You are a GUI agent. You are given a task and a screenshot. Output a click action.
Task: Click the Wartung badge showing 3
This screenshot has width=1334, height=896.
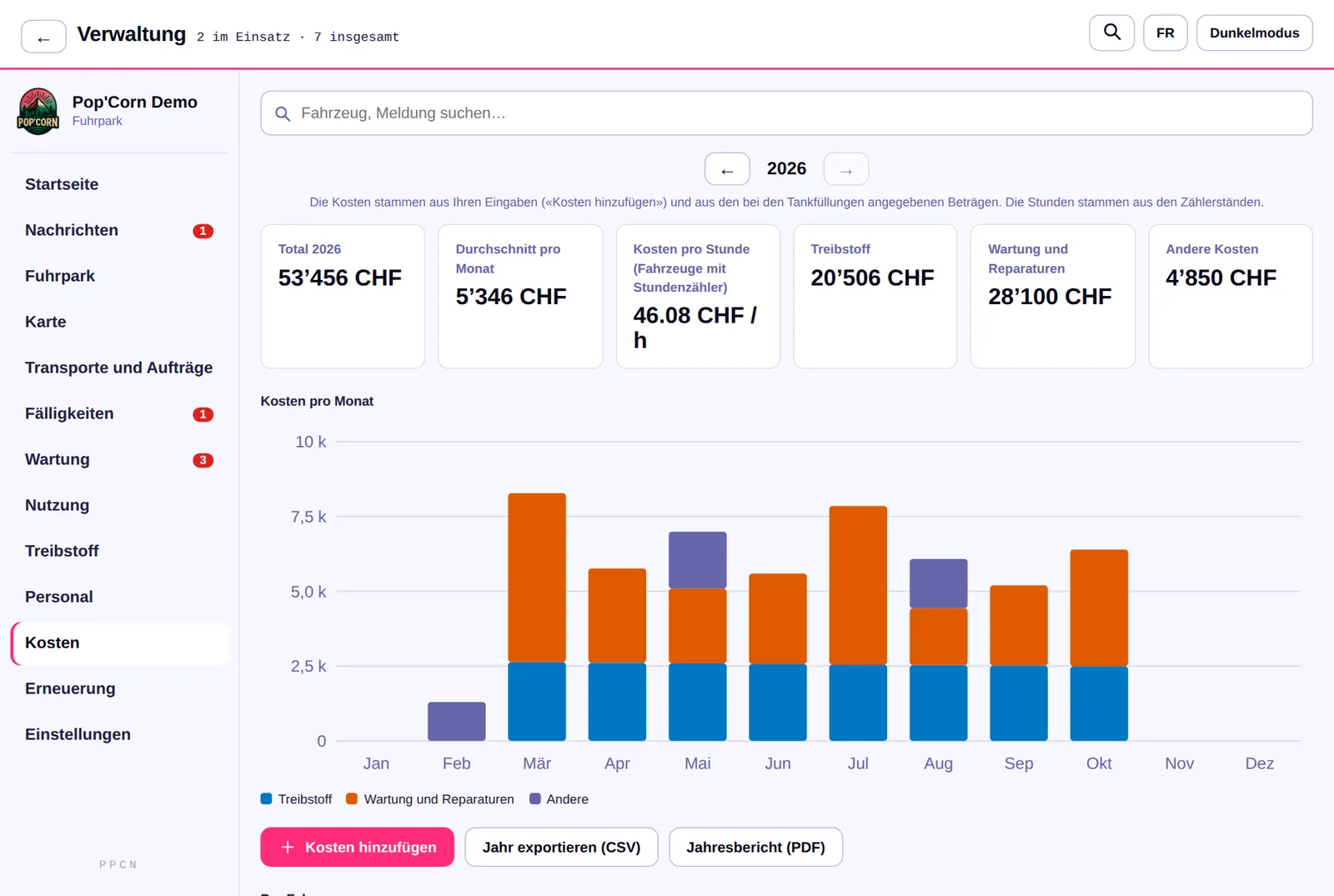(203, 460)
